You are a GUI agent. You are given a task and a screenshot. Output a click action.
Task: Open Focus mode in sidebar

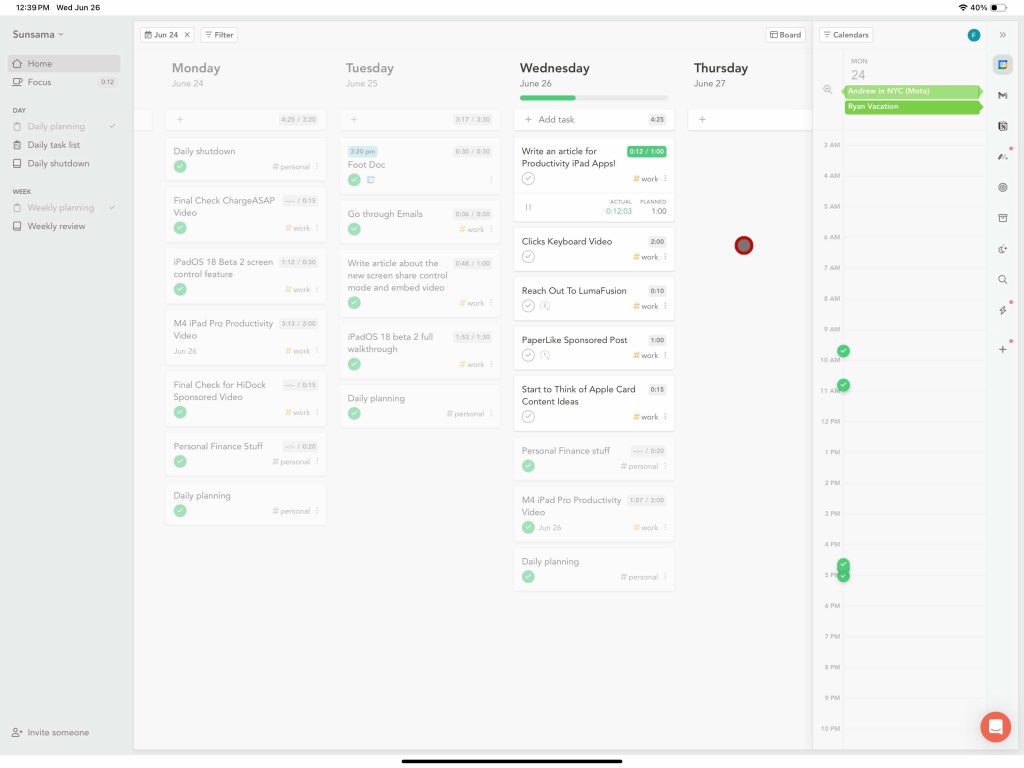40,82
